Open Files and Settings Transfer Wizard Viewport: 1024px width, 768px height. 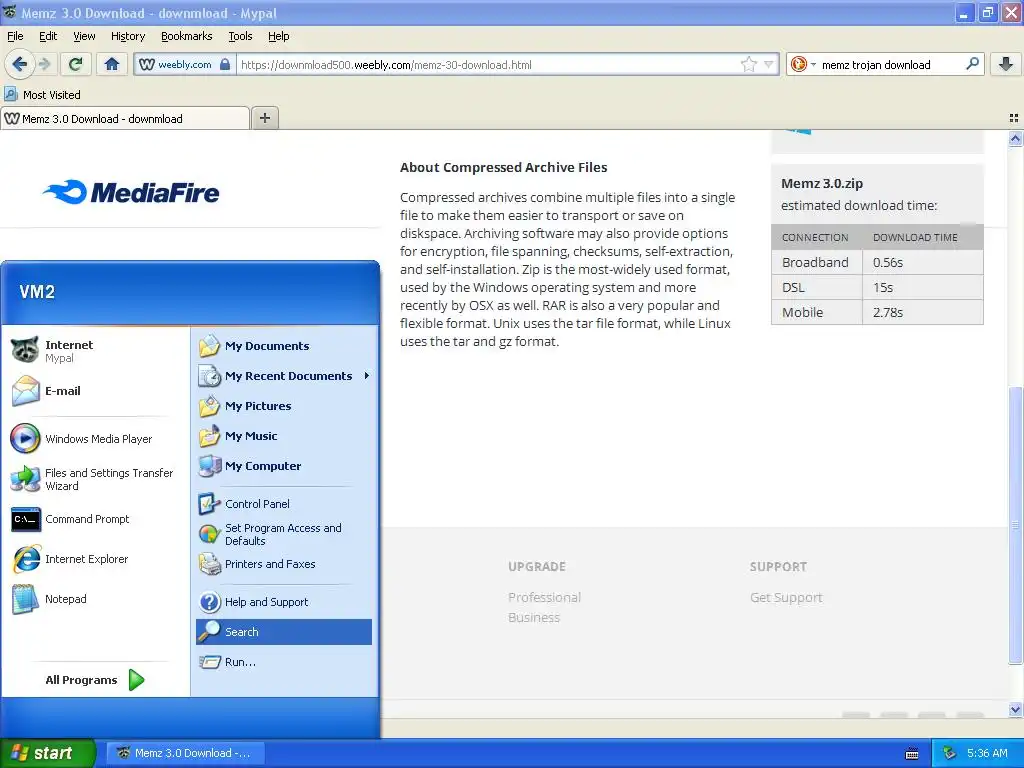tap(94, 479)
